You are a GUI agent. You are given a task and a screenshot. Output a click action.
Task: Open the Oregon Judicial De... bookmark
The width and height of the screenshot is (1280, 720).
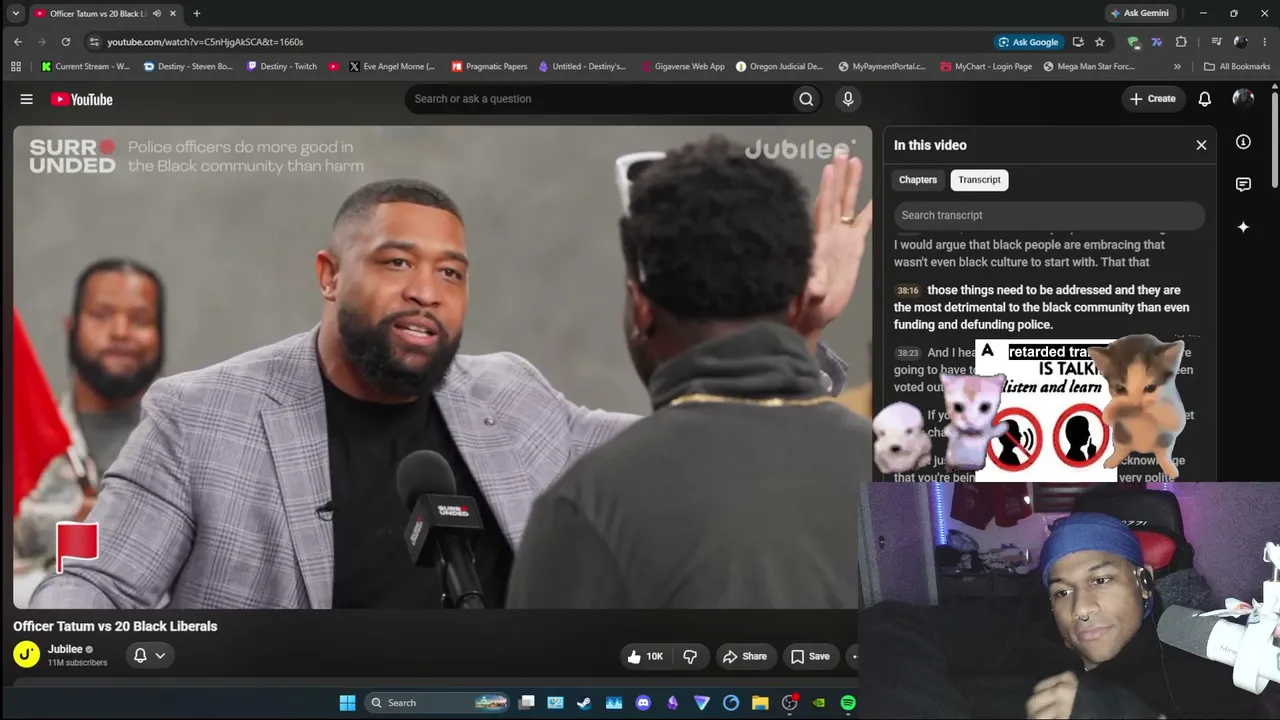click(x=780, y=67)
